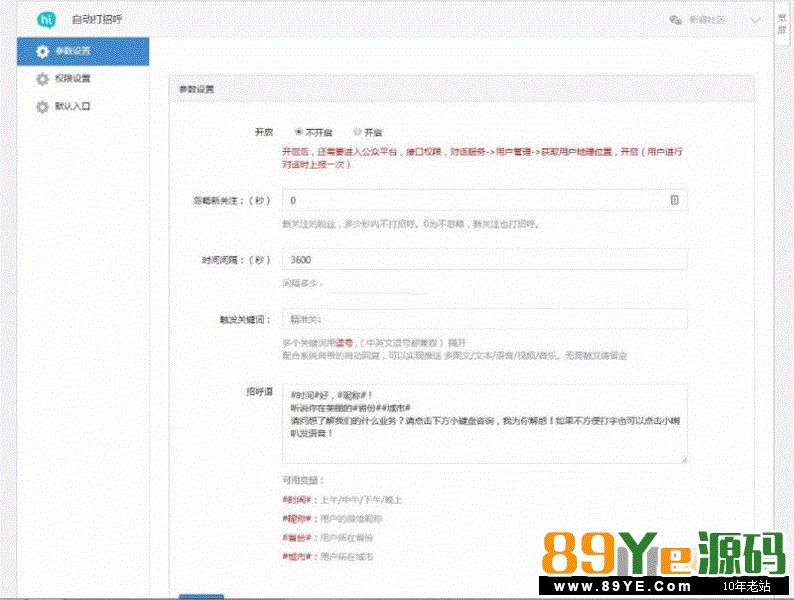Click the #城市# variable text
This screenshot has height=600, width=794.
[297, 556]
